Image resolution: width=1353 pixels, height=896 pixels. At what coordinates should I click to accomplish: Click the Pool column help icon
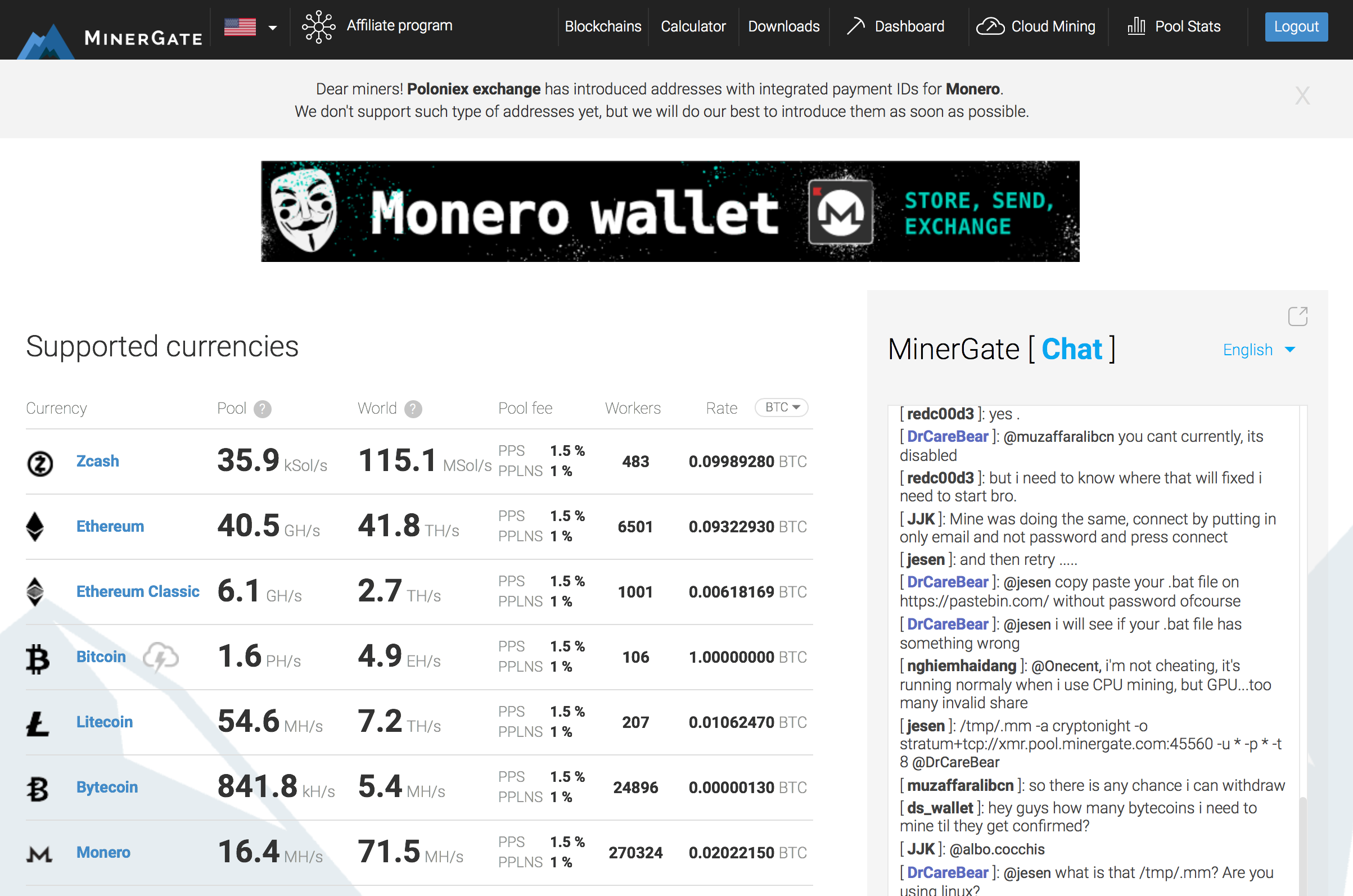coord(263,409)
